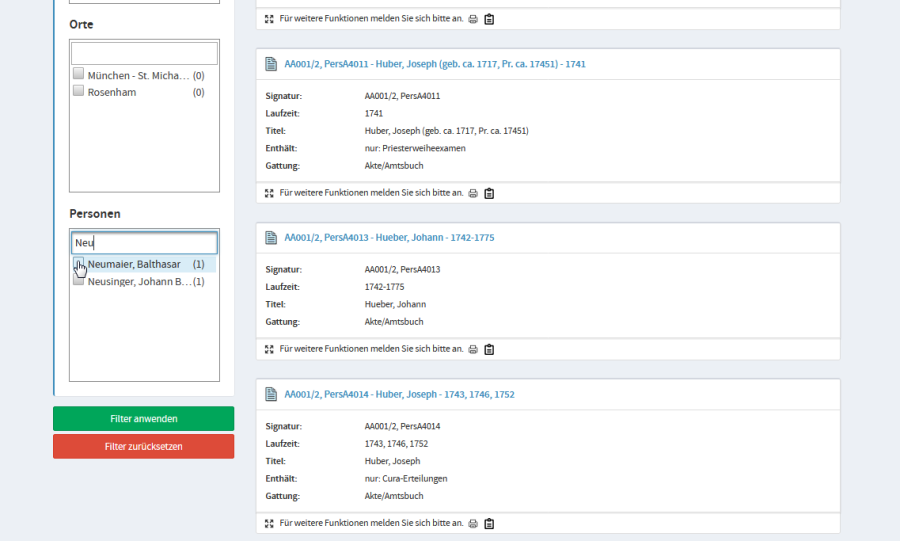Open the Hueber, Johann 1742-1775 record link
900x541 pixels.
[389, 238]
